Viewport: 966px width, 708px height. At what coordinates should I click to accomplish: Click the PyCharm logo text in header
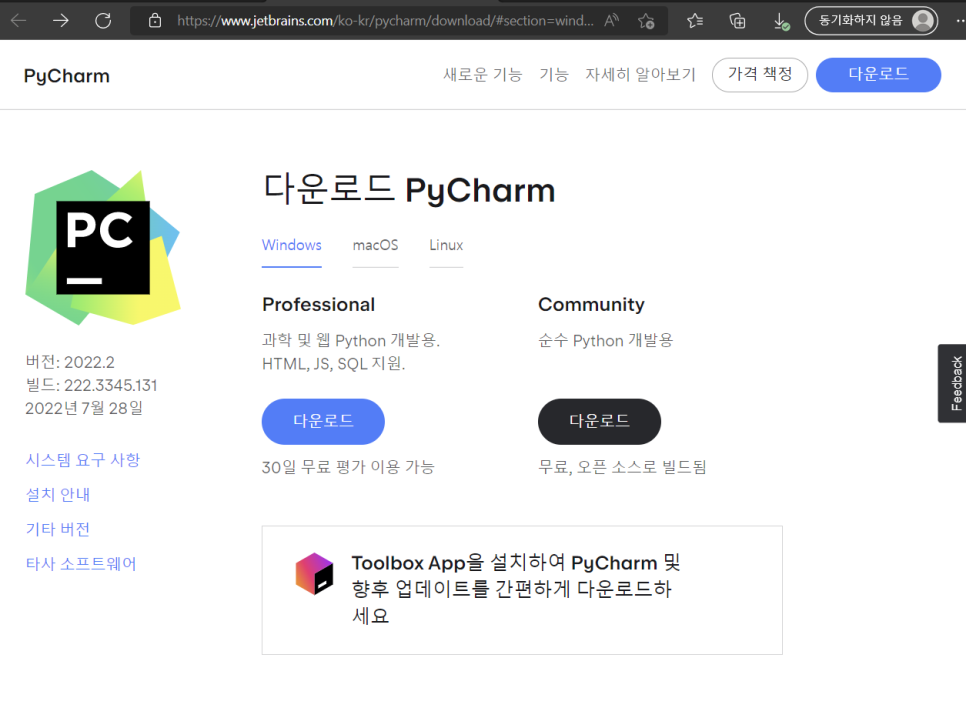click(67, 76)
